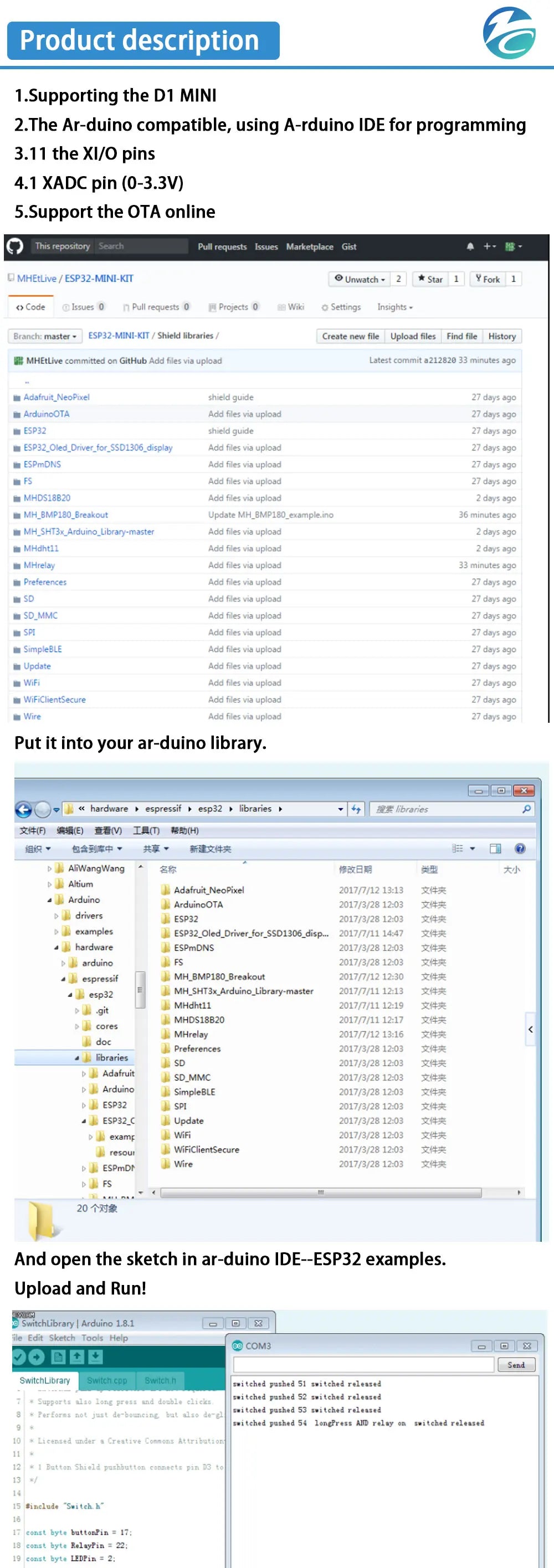
Task: Open the MHEtLive owner link
Action: coord(37,278)
